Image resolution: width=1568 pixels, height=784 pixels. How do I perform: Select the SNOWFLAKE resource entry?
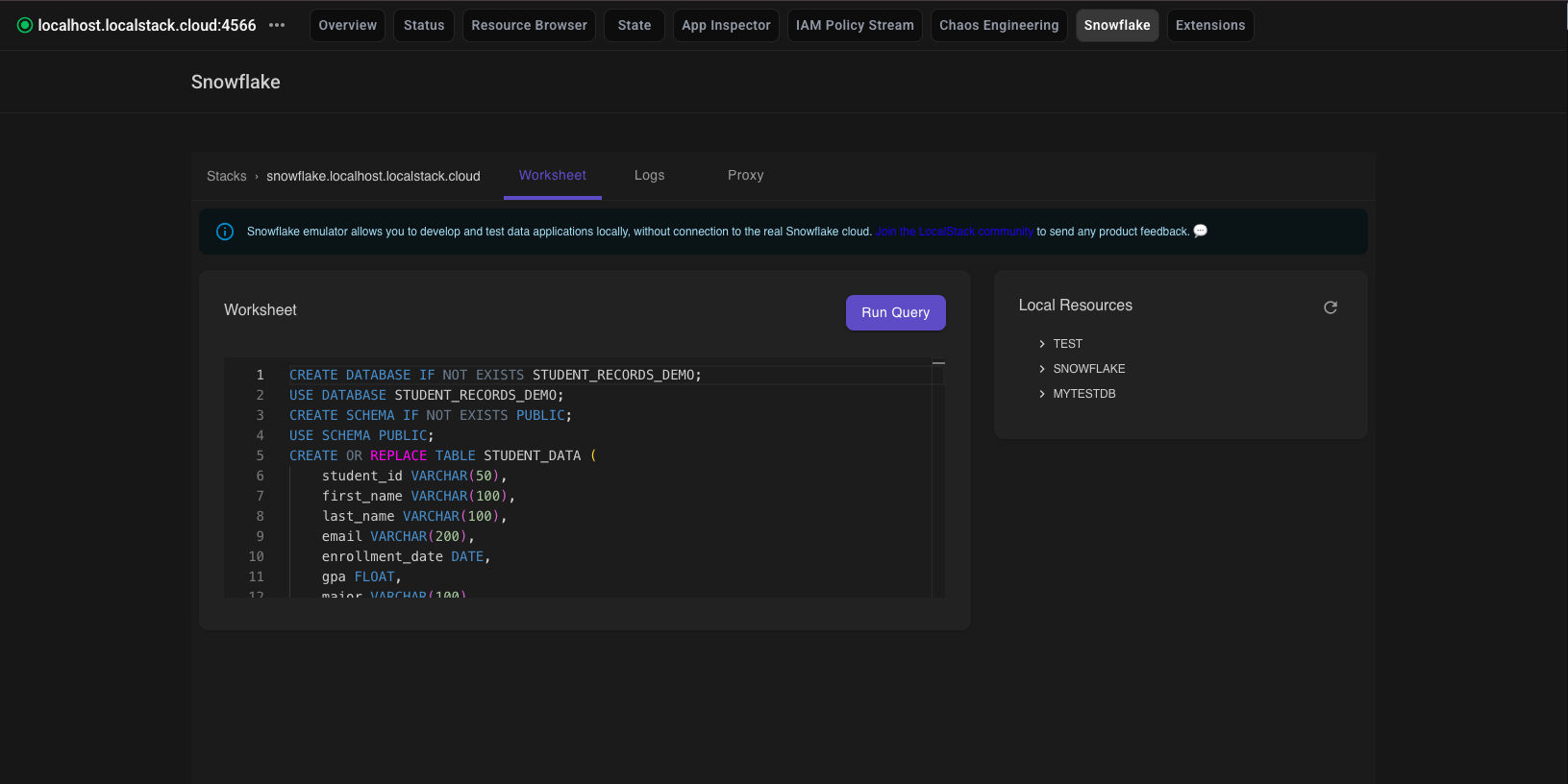(x=1088, y=369)
